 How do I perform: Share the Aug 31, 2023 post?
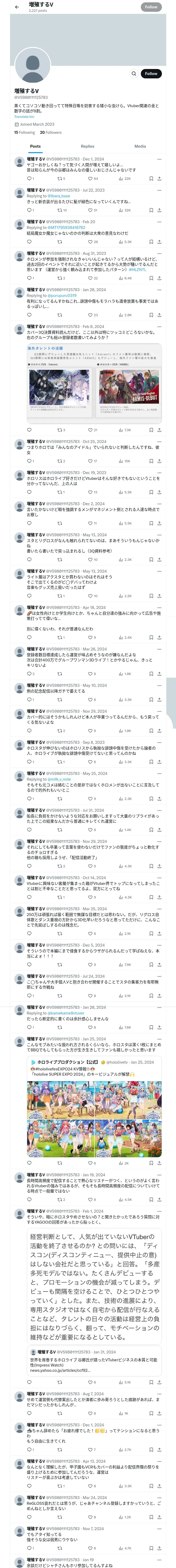(x=159, y=278)
